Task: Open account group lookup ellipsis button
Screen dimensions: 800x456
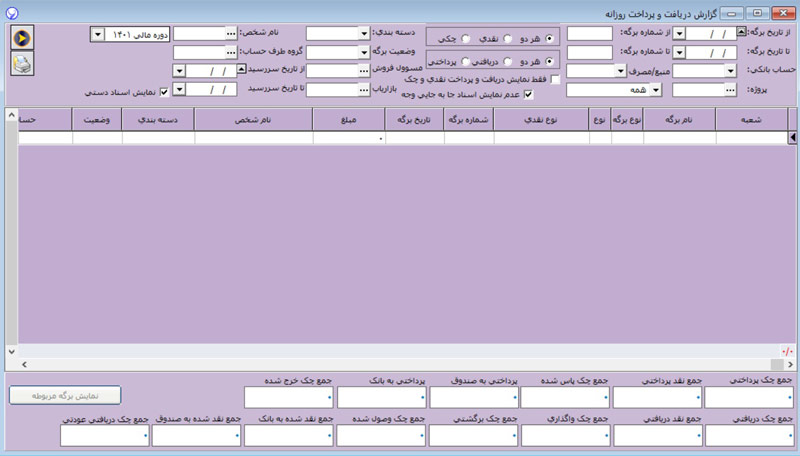Action: [x=230, y=52]
